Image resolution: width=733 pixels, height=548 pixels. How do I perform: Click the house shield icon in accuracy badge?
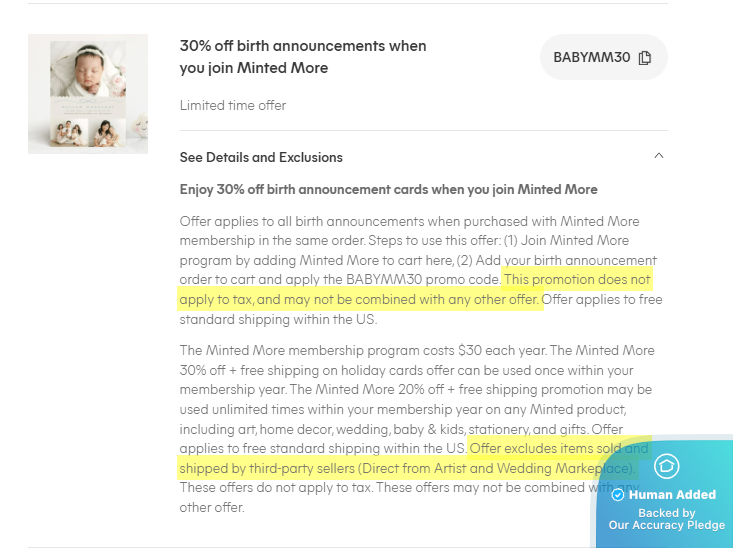[x=665, y=466]
